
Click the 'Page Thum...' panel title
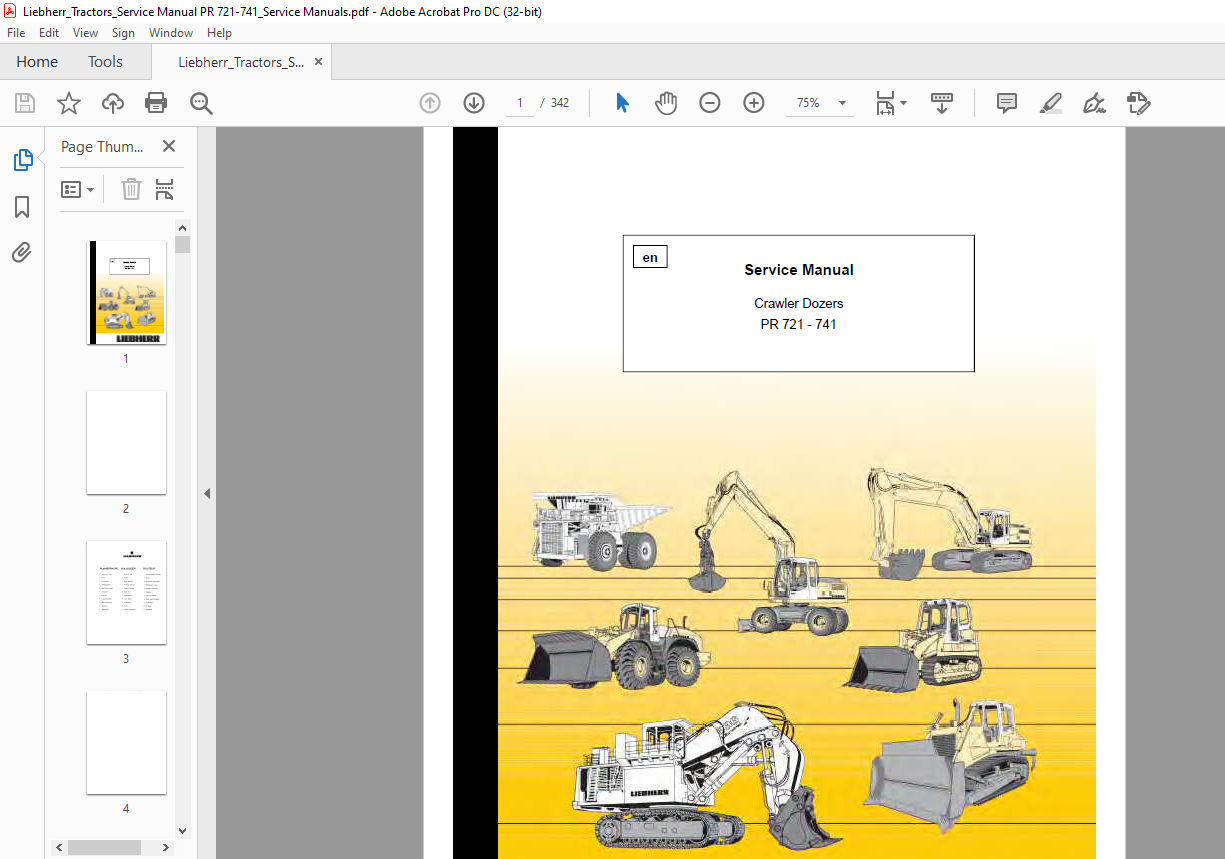pos(102,146)
